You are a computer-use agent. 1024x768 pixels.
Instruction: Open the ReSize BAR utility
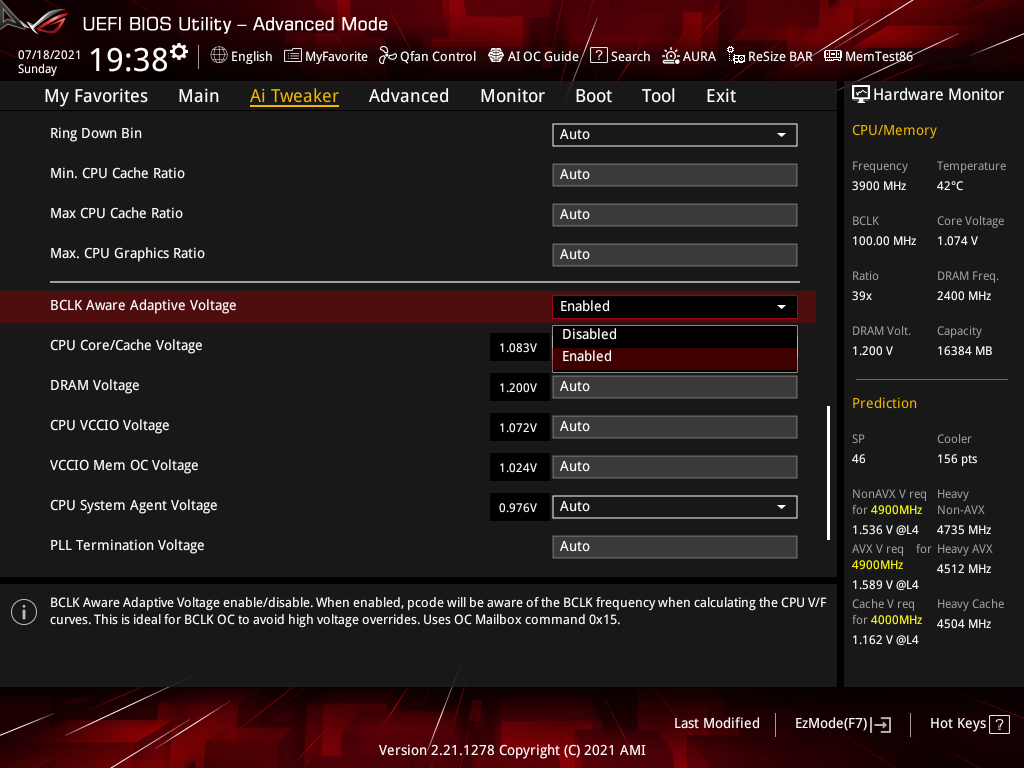tap(770, 56)
